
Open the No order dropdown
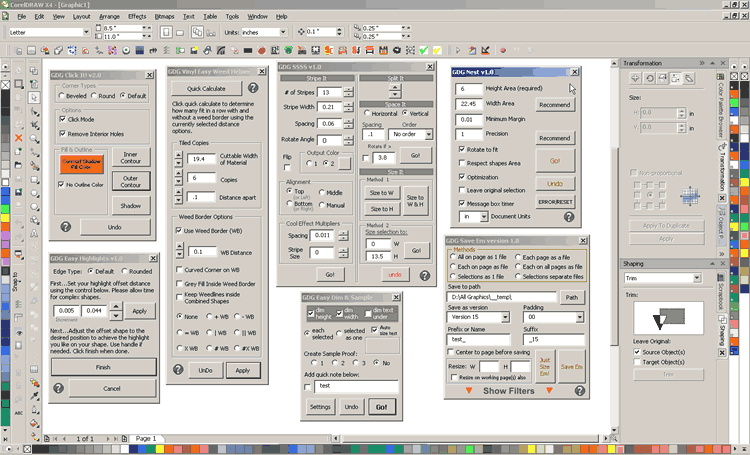[429, 134]
